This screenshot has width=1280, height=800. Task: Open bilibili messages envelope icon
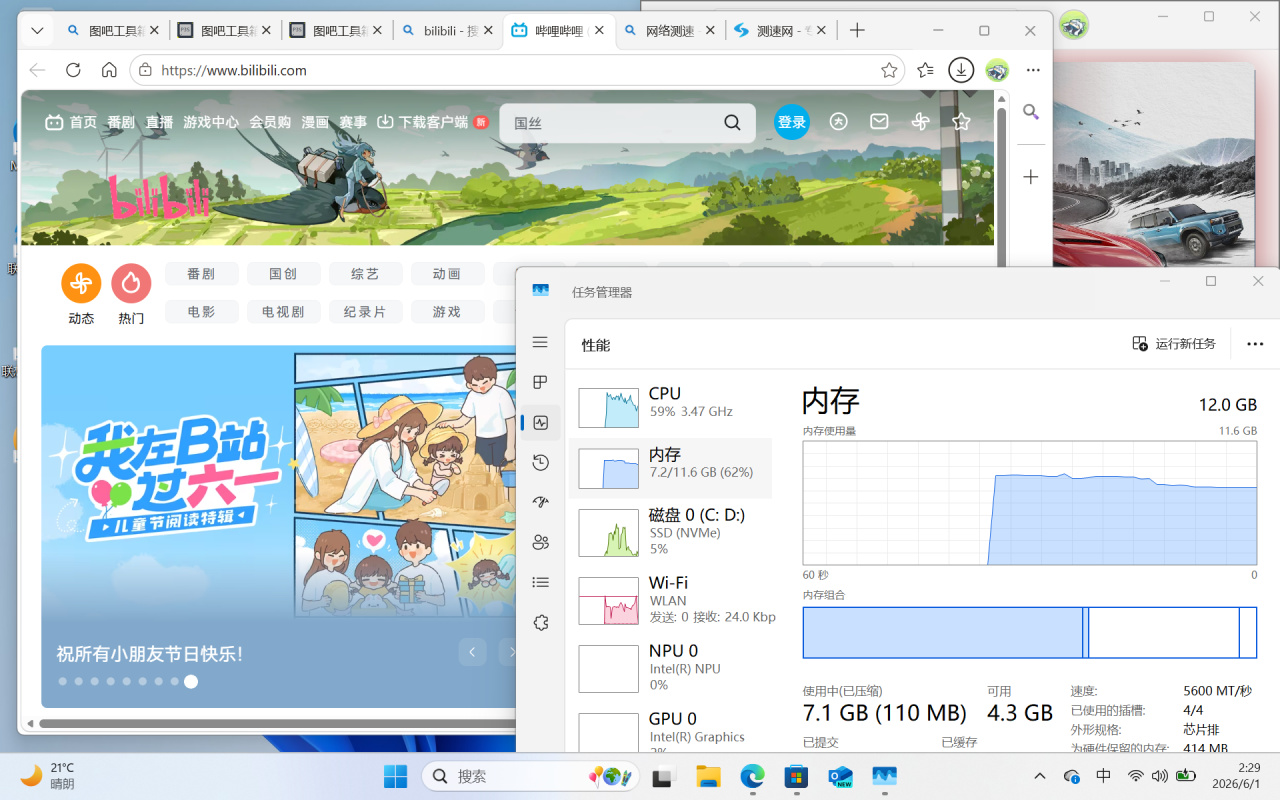tap(879, 121)
